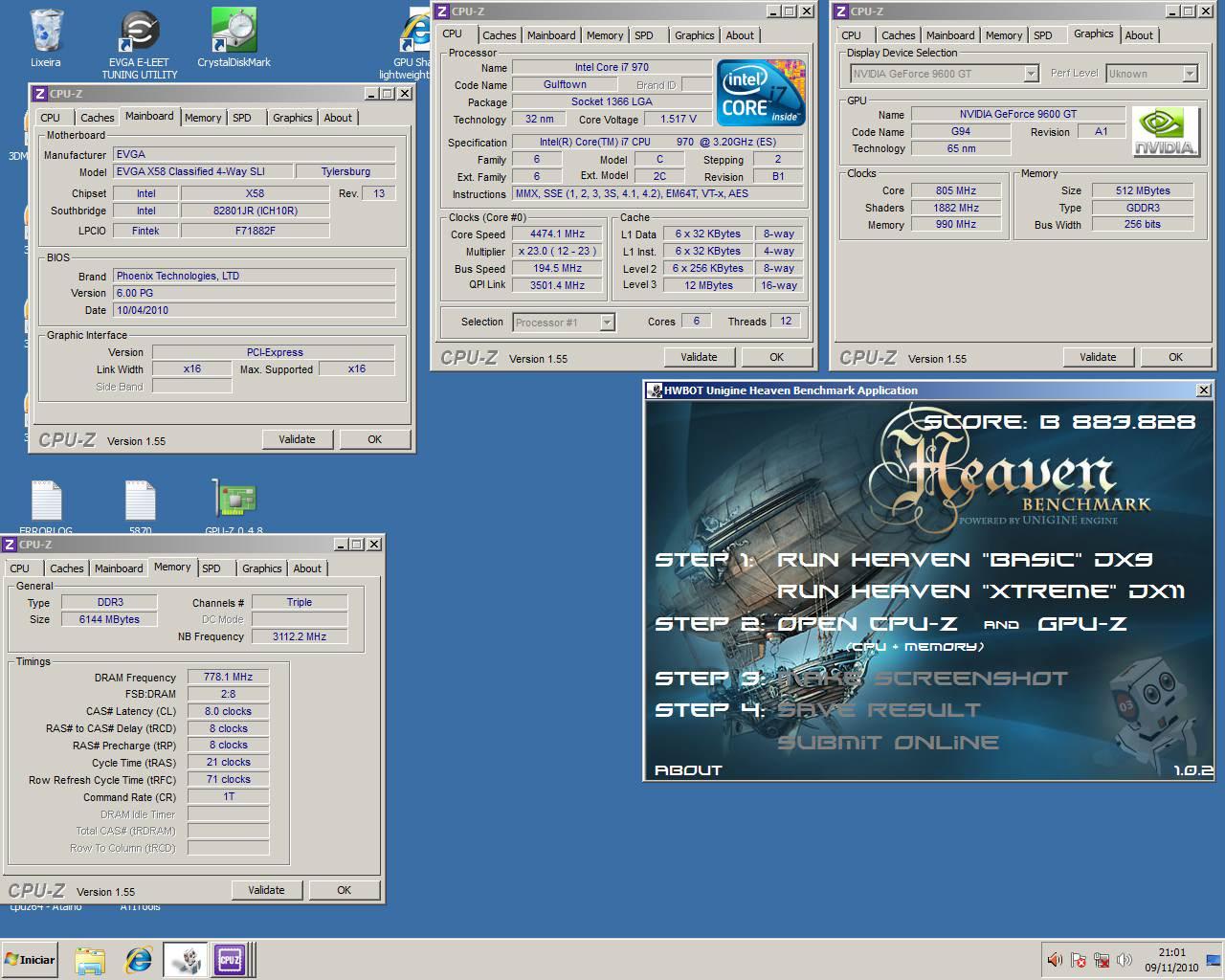Screen dimensions: 1225x980
Task: Click the NVIDIA logo in Graphics window
Action: (x=1165, y=131)
